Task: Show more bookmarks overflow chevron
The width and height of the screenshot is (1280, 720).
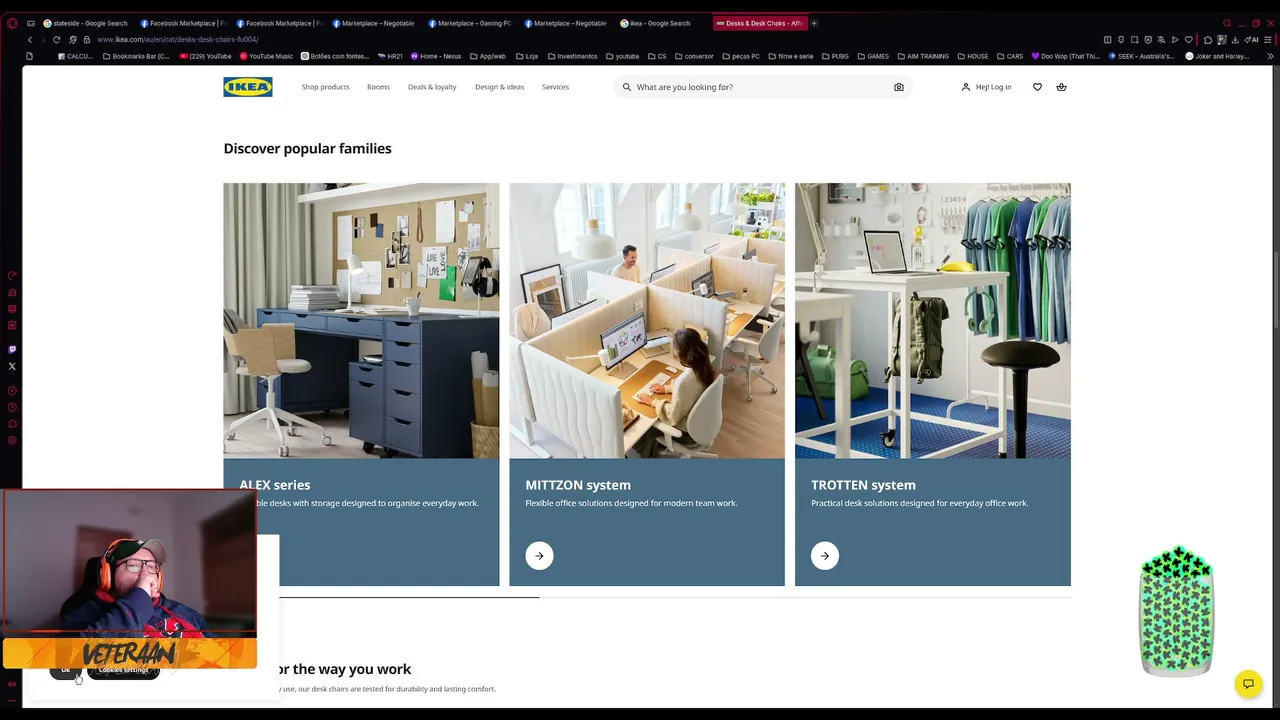Action: [x=1270, y=56]
